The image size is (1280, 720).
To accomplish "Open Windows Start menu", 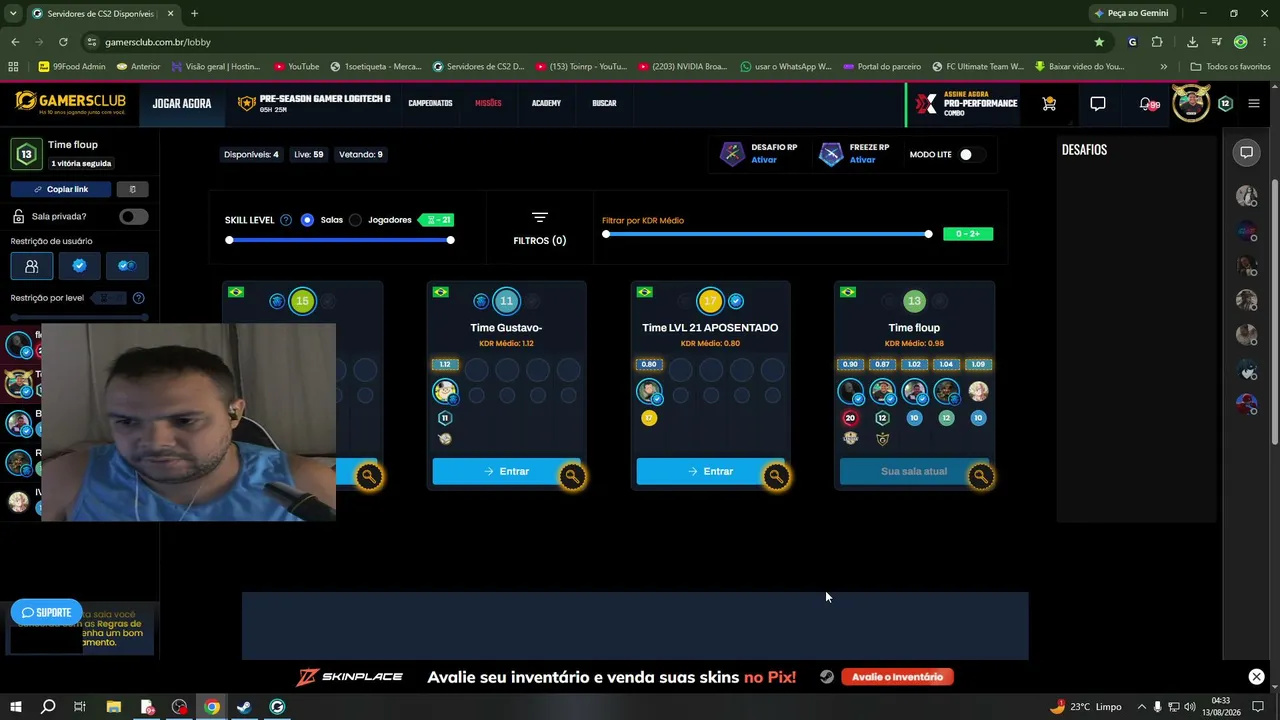I will pos(15,707).
